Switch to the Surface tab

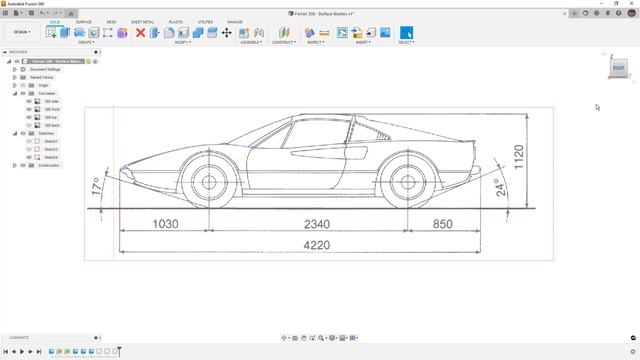[x=84, y=22]
